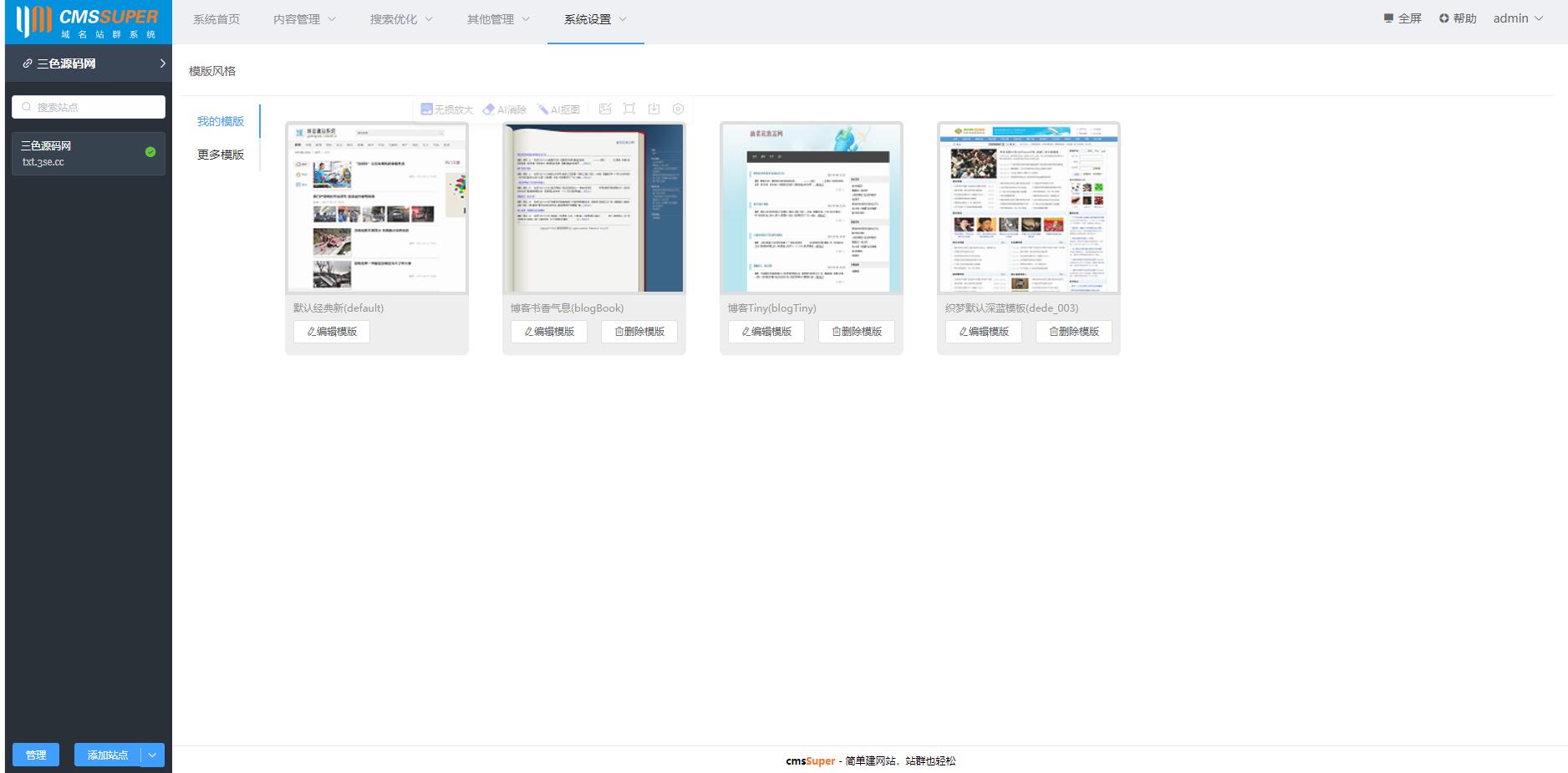The width and height of the screenshot is (1568, 773).
Task: Click 编辑模版 for 默认经典新(default) template
Action: tap(332, 332)
